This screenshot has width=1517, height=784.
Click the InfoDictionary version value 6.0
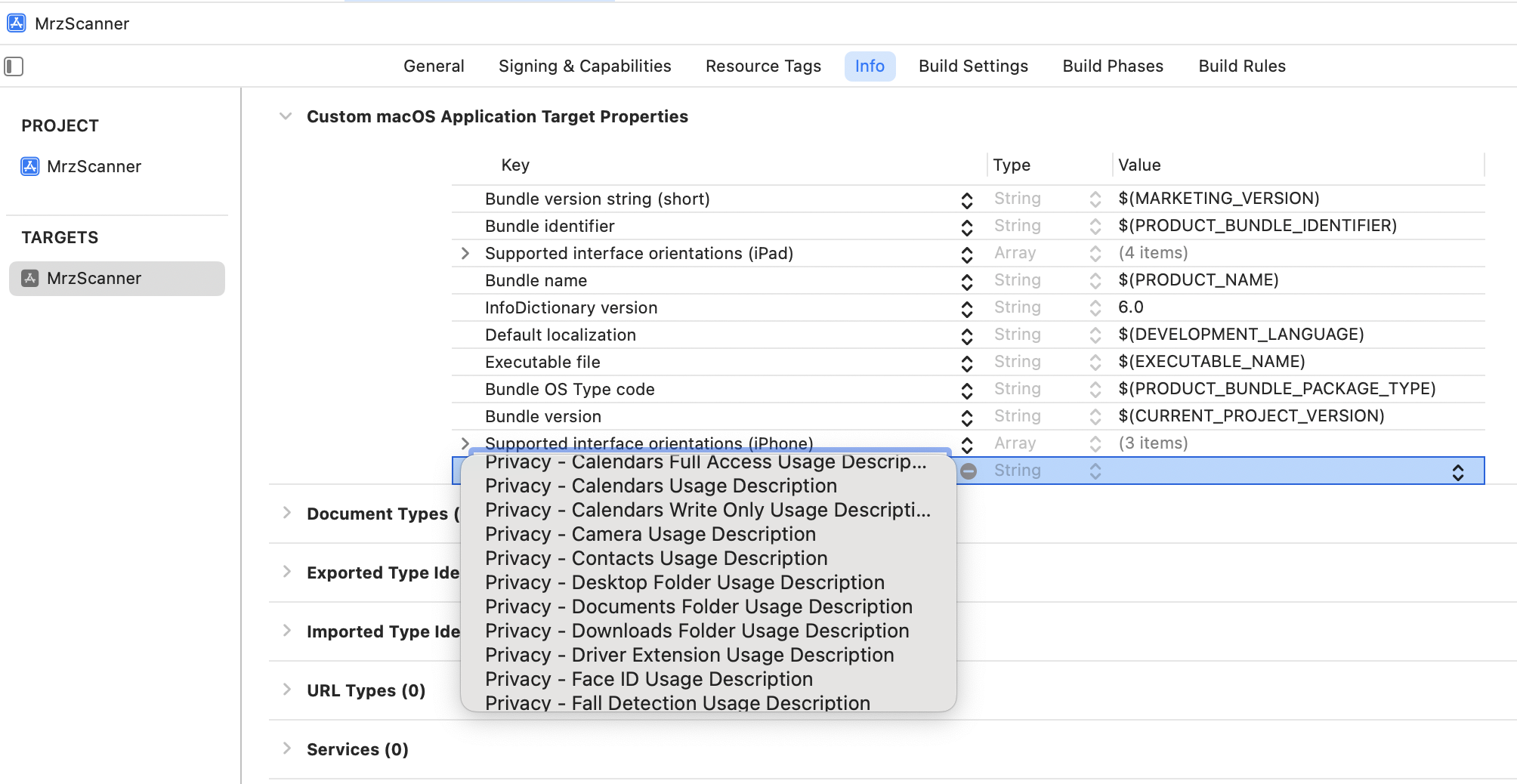1131,307
